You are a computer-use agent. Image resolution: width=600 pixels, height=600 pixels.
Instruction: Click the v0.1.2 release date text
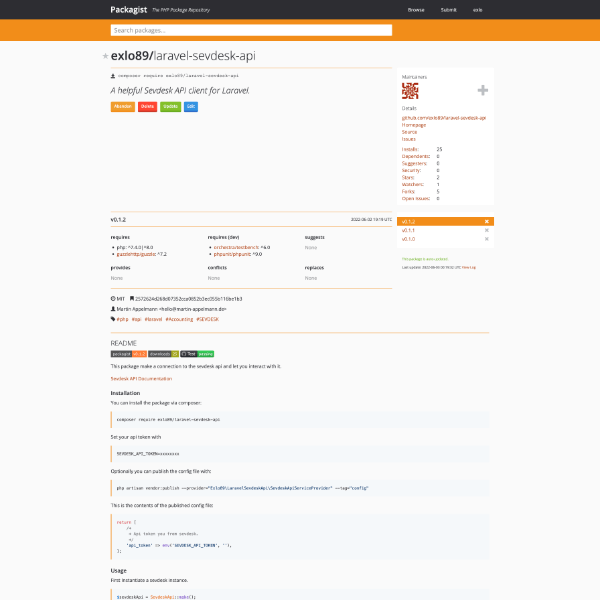[371, 220]
